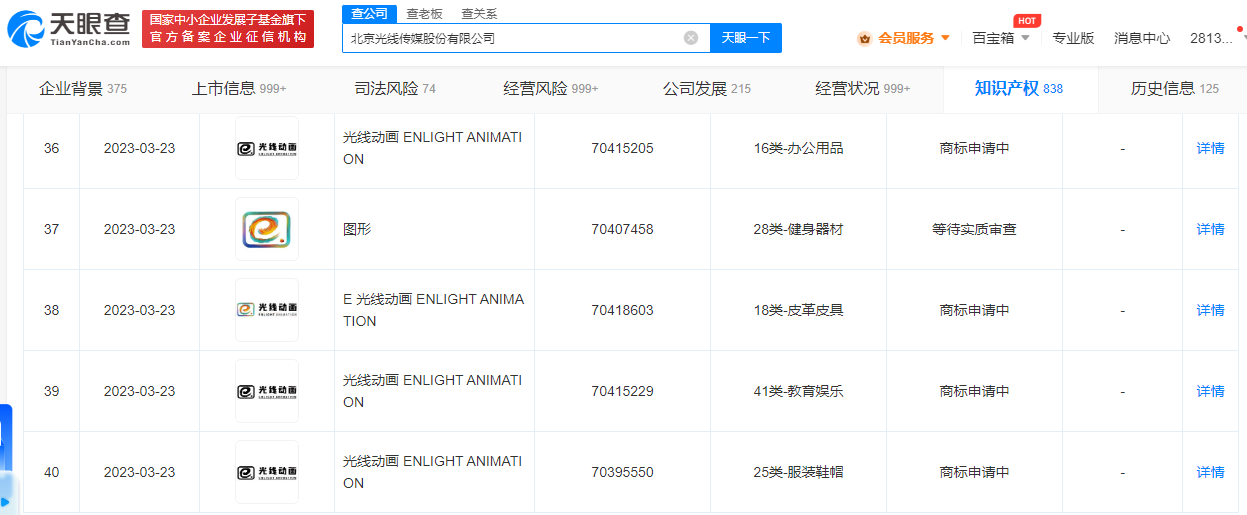Click 18类-皮革皮具 category cell
Screen dimensions: 1247x515
(x=798, y=310)
